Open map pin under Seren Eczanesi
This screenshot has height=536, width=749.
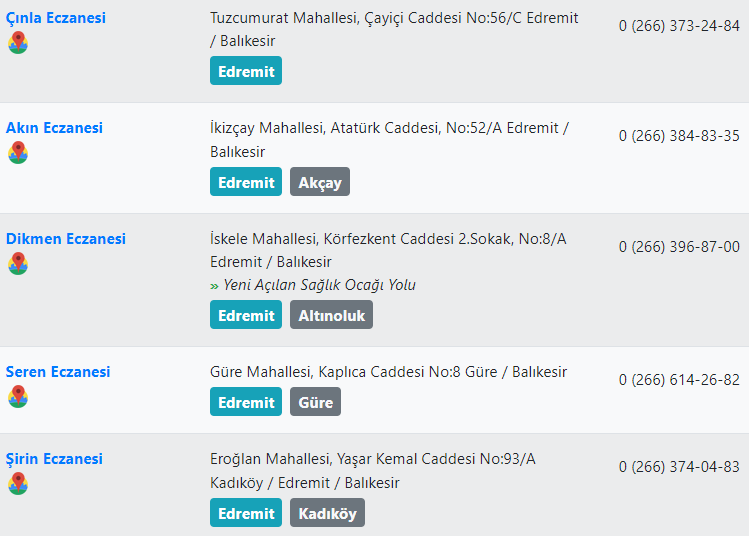18,397
